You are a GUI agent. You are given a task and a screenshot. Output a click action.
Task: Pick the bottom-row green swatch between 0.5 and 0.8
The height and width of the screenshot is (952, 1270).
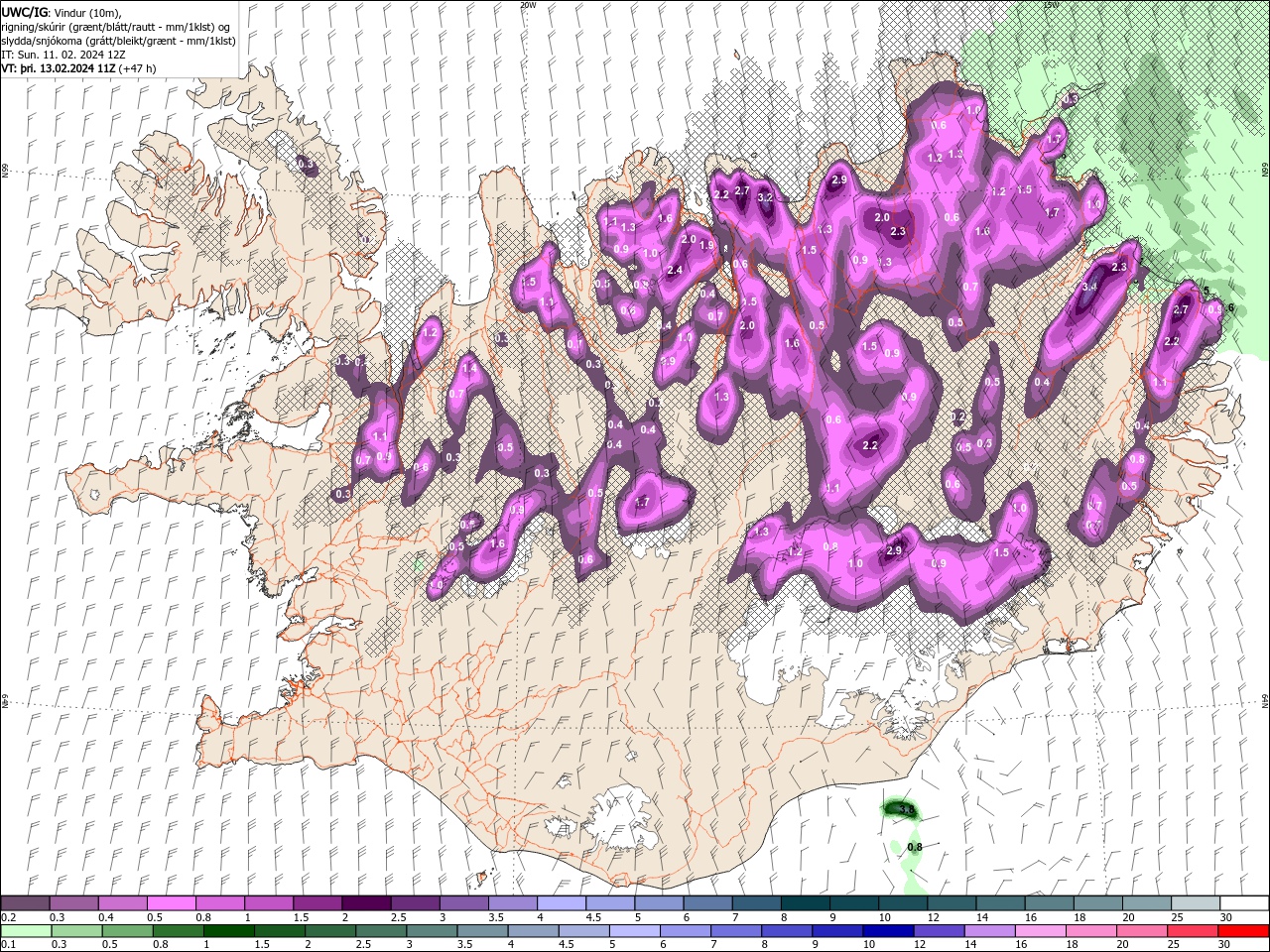[128, 931]
